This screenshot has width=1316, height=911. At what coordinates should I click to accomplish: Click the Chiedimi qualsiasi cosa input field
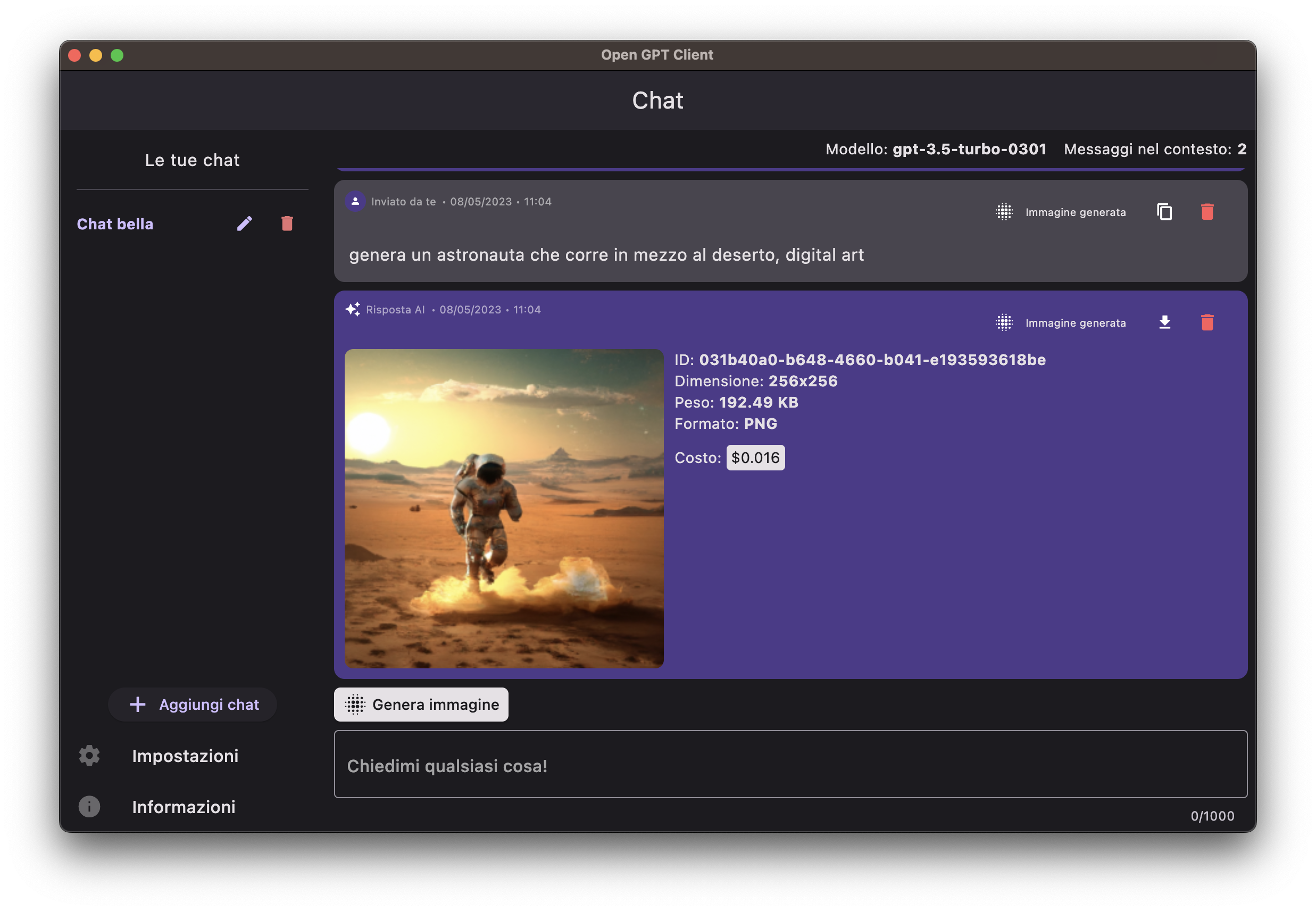coord(790,764)
